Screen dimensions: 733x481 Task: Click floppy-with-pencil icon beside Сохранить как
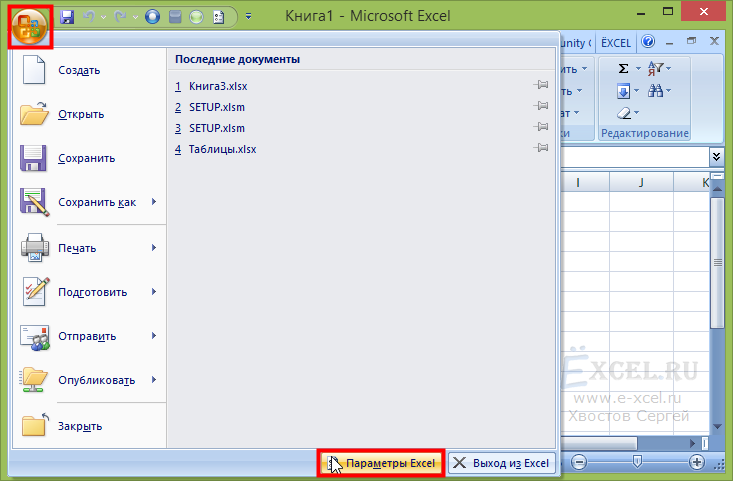(35, 202)
